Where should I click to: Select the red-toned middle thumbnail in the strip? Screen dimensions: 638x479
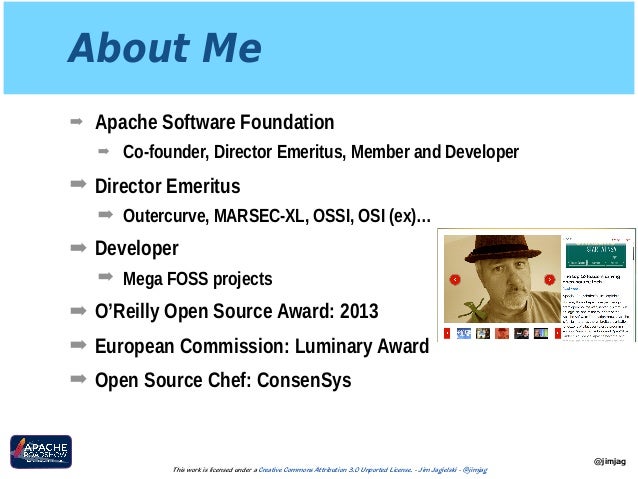(x=502, y=333)
